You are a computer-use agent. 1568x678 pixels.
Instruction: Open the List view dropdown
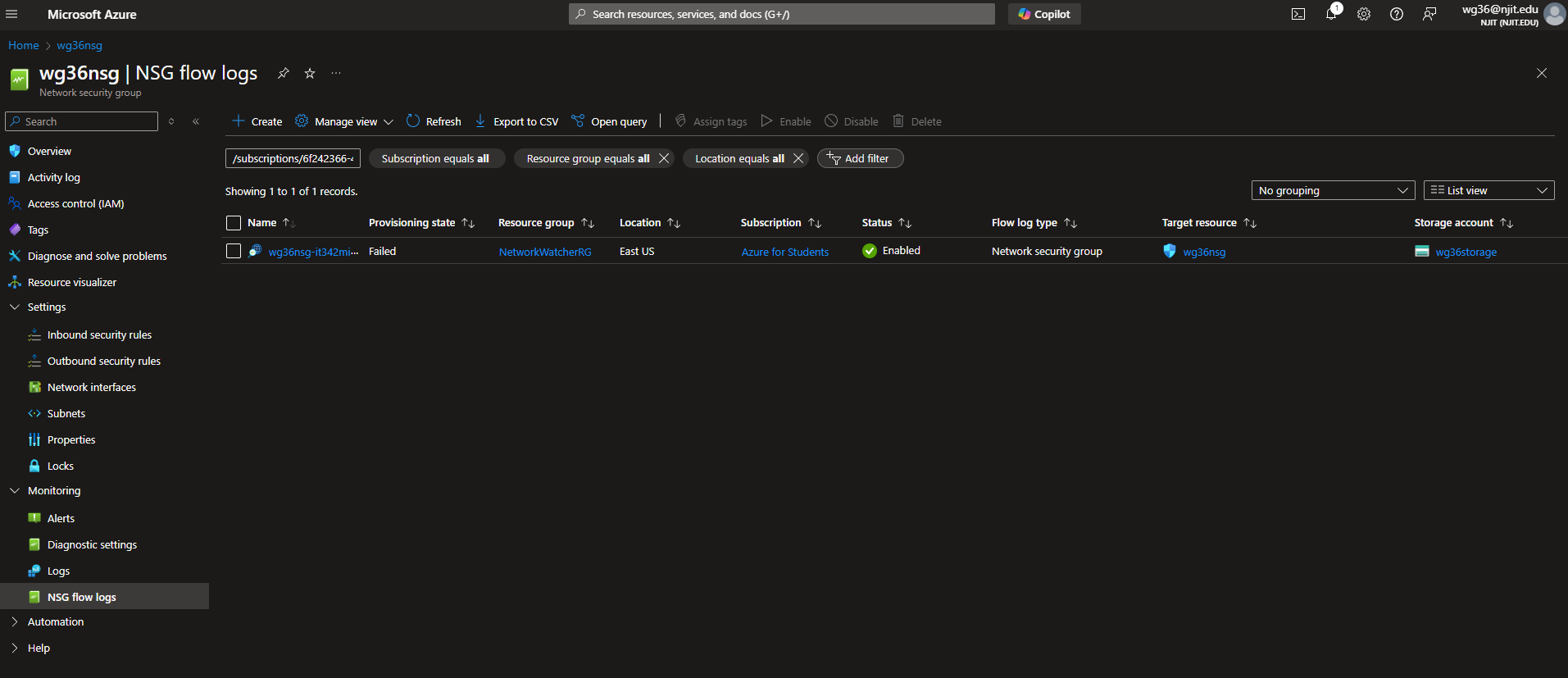tap(1488, 190)
